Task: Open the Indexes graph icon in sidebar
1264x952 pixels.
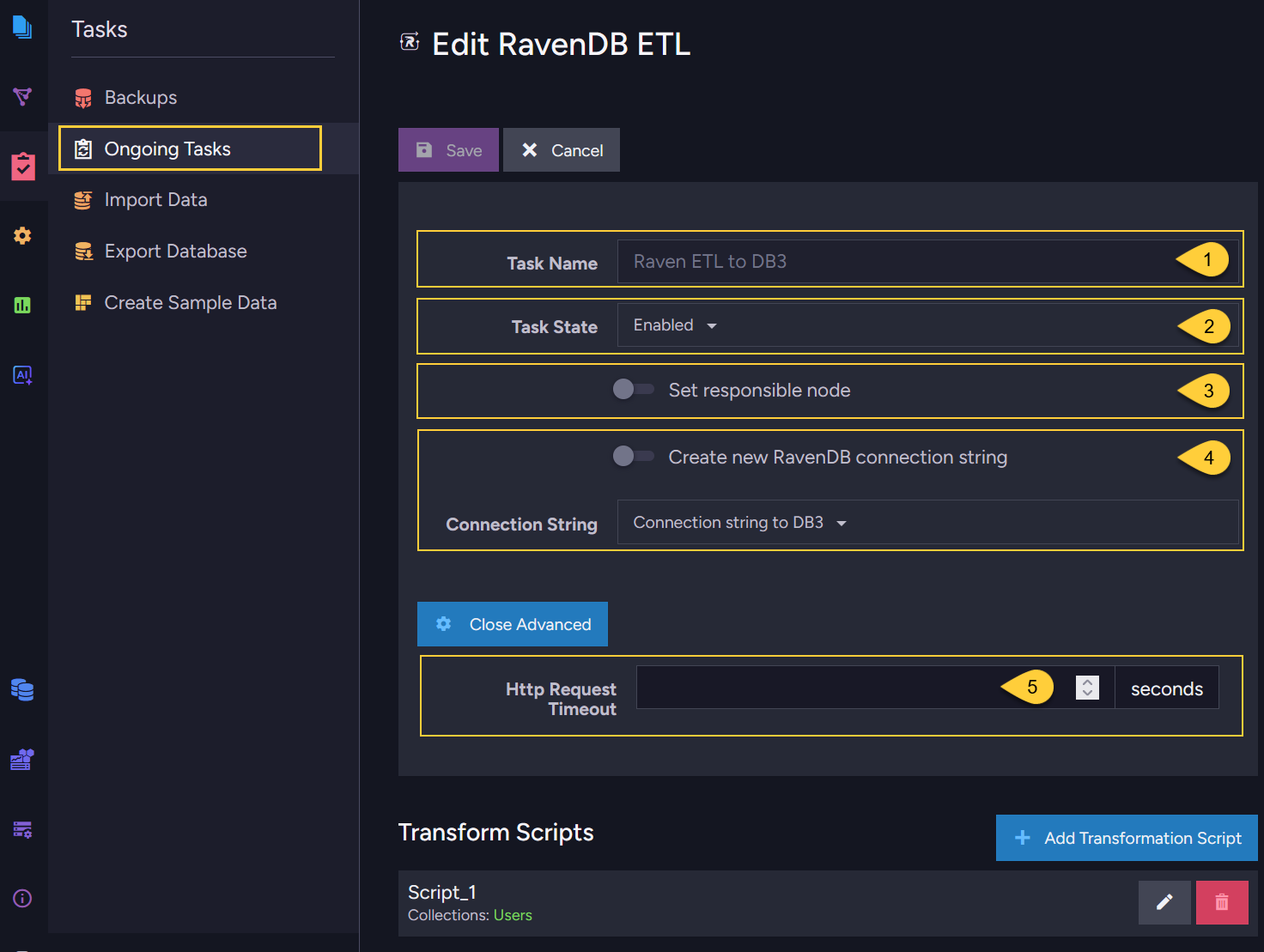Action: click(22, 96)
